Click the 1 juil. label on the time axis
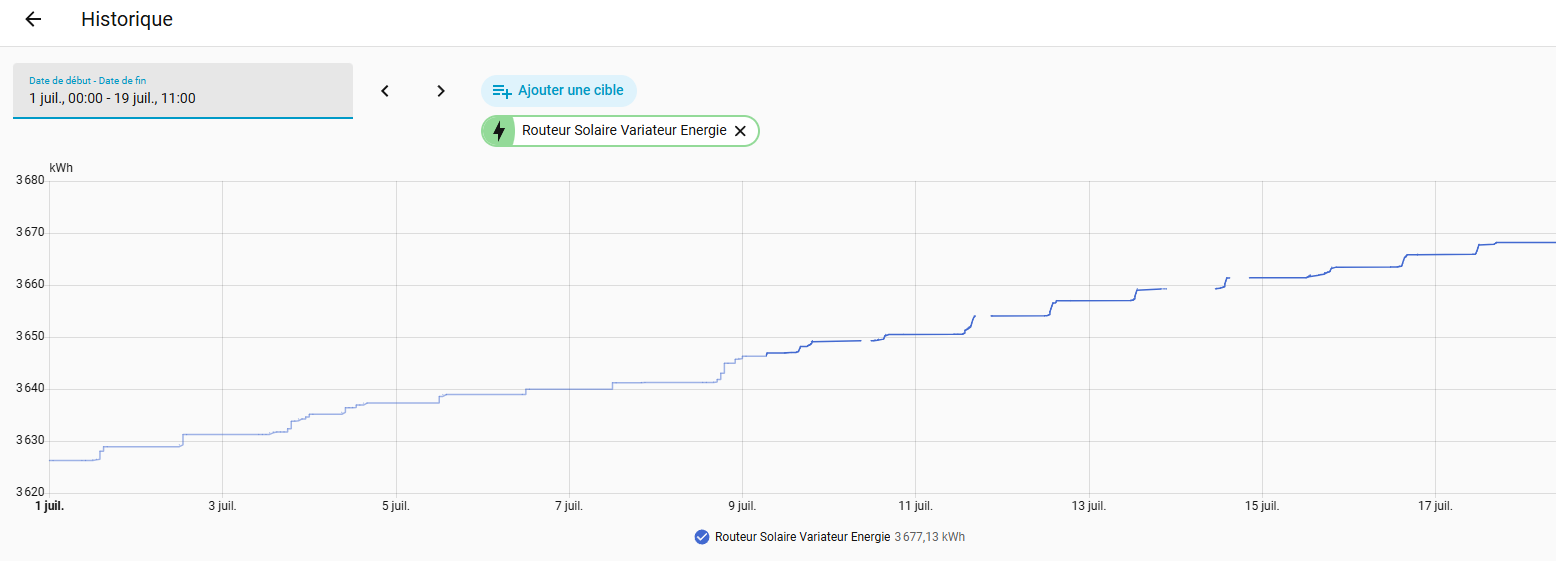 (50, 506)
